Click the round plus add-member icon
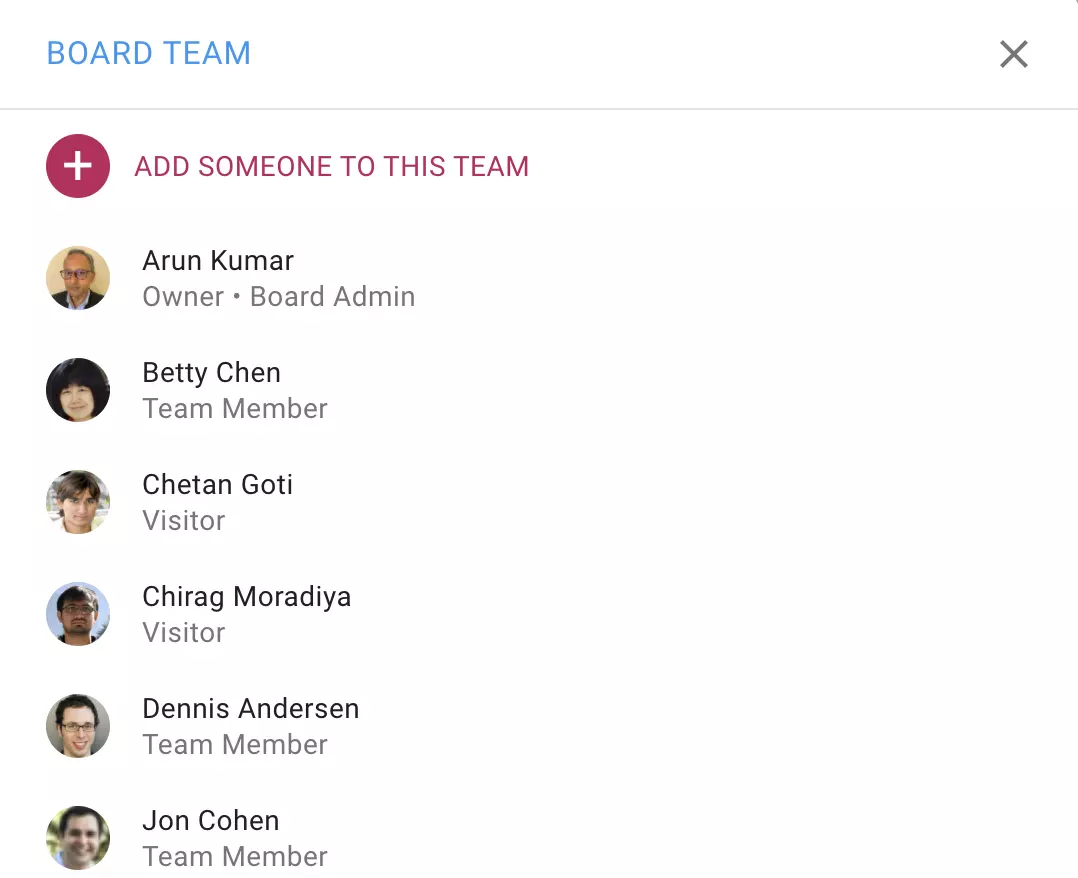The height and width of the screenshot is (878, 1078). [x=78, y=166]
